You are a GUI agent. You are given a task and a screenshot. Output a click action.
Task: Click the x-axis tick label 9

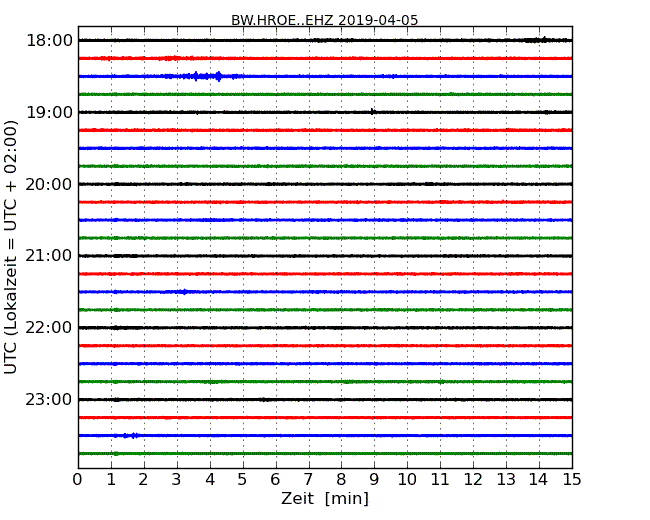pyautogui.click(x=374, y=480)
